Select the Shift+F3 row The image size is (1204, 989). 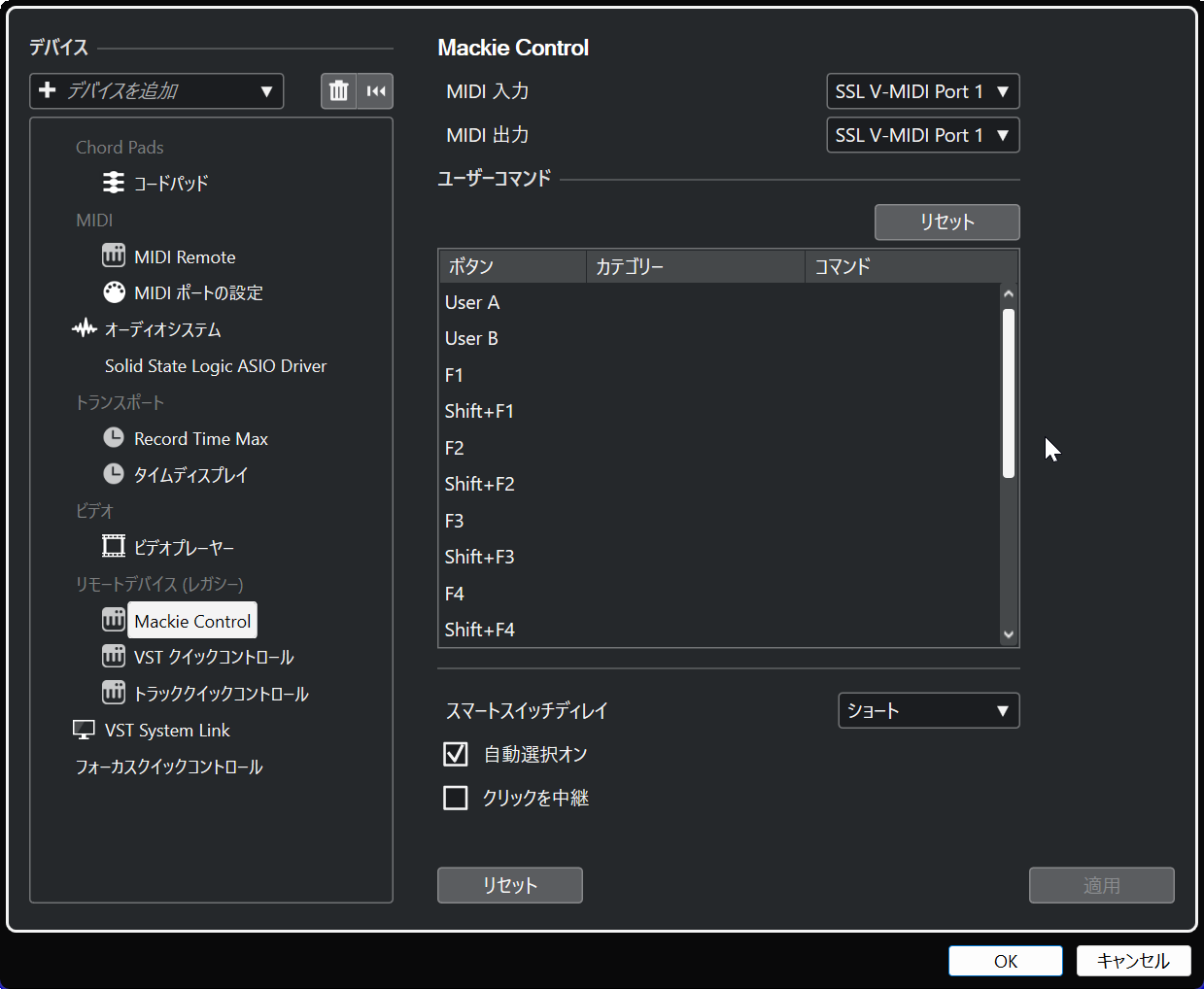[x=719, y=557]
